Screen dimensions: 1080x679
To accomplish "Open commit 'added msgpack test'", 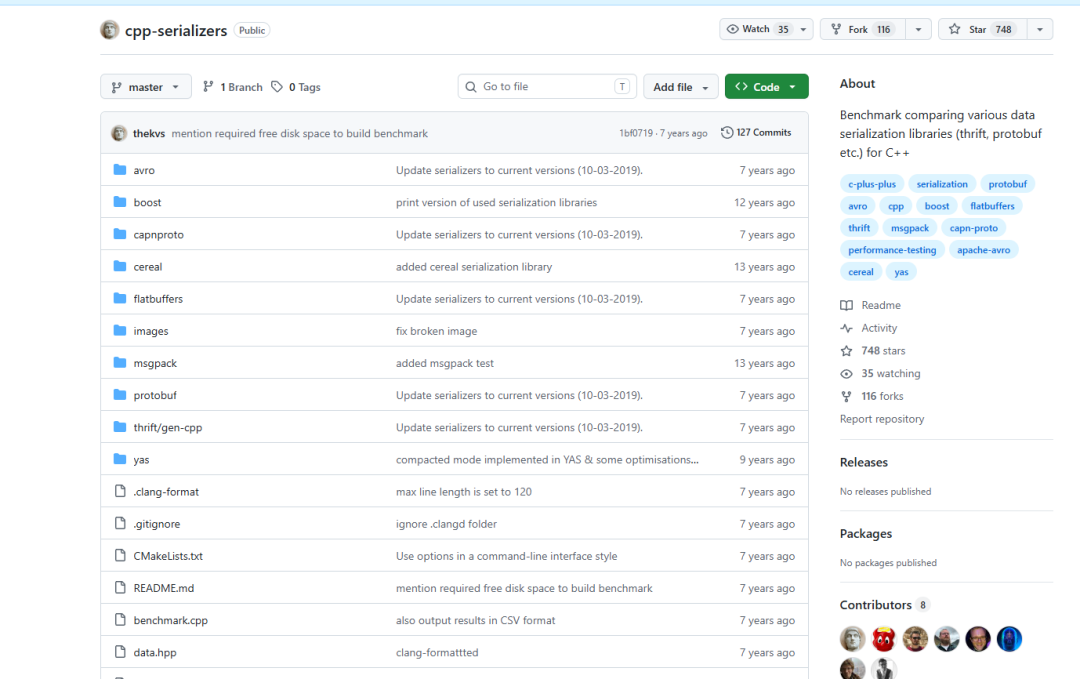I will coord(445,363).
